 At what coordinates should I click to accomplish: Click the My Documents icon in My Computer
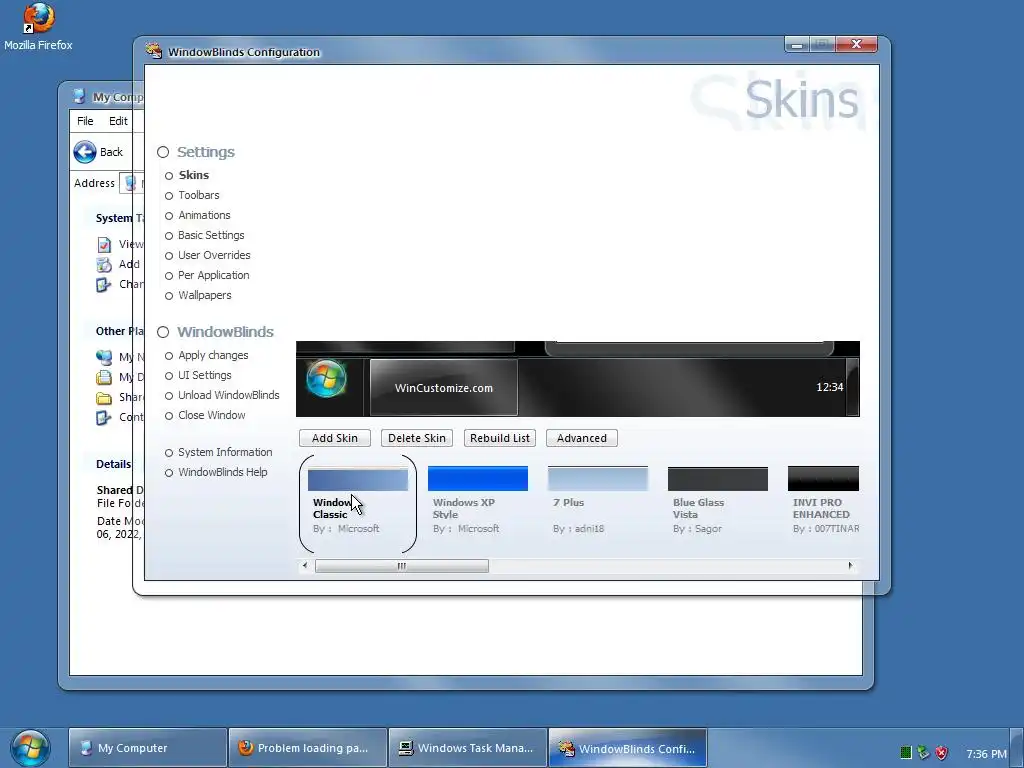pyautogui.click(x=104, y=377)
